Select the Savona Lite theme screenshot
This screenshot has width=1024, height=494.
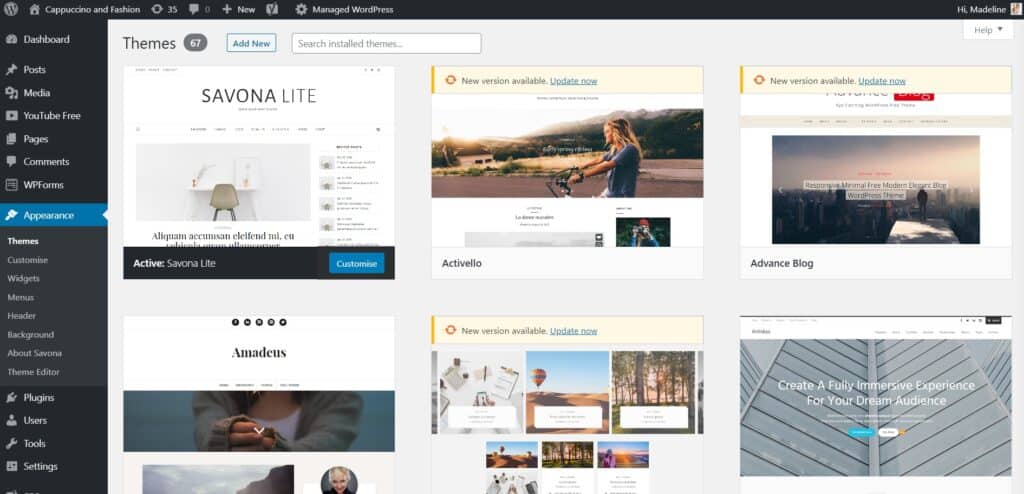point(259,156)
